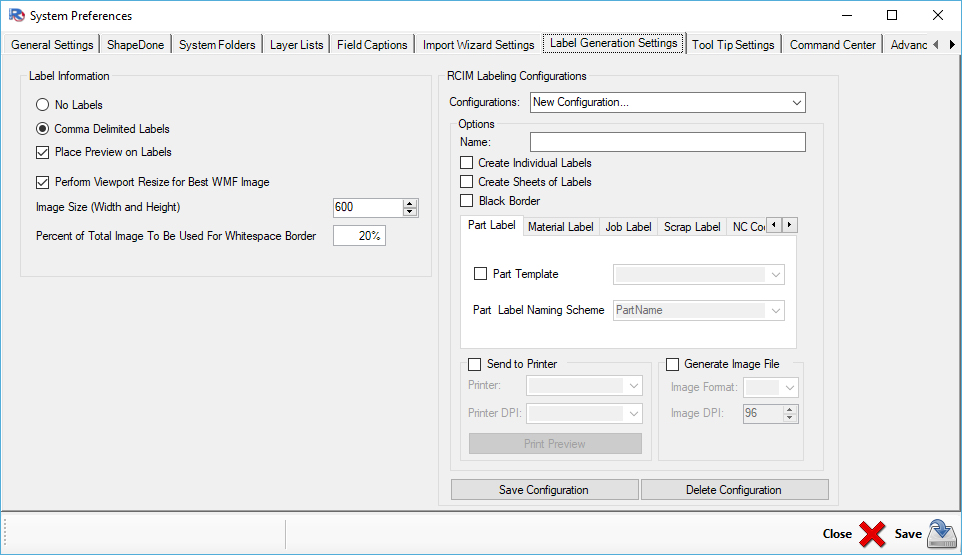Click the System Preferences app icon
Viewport: 962px width, 555px height.
17,15
